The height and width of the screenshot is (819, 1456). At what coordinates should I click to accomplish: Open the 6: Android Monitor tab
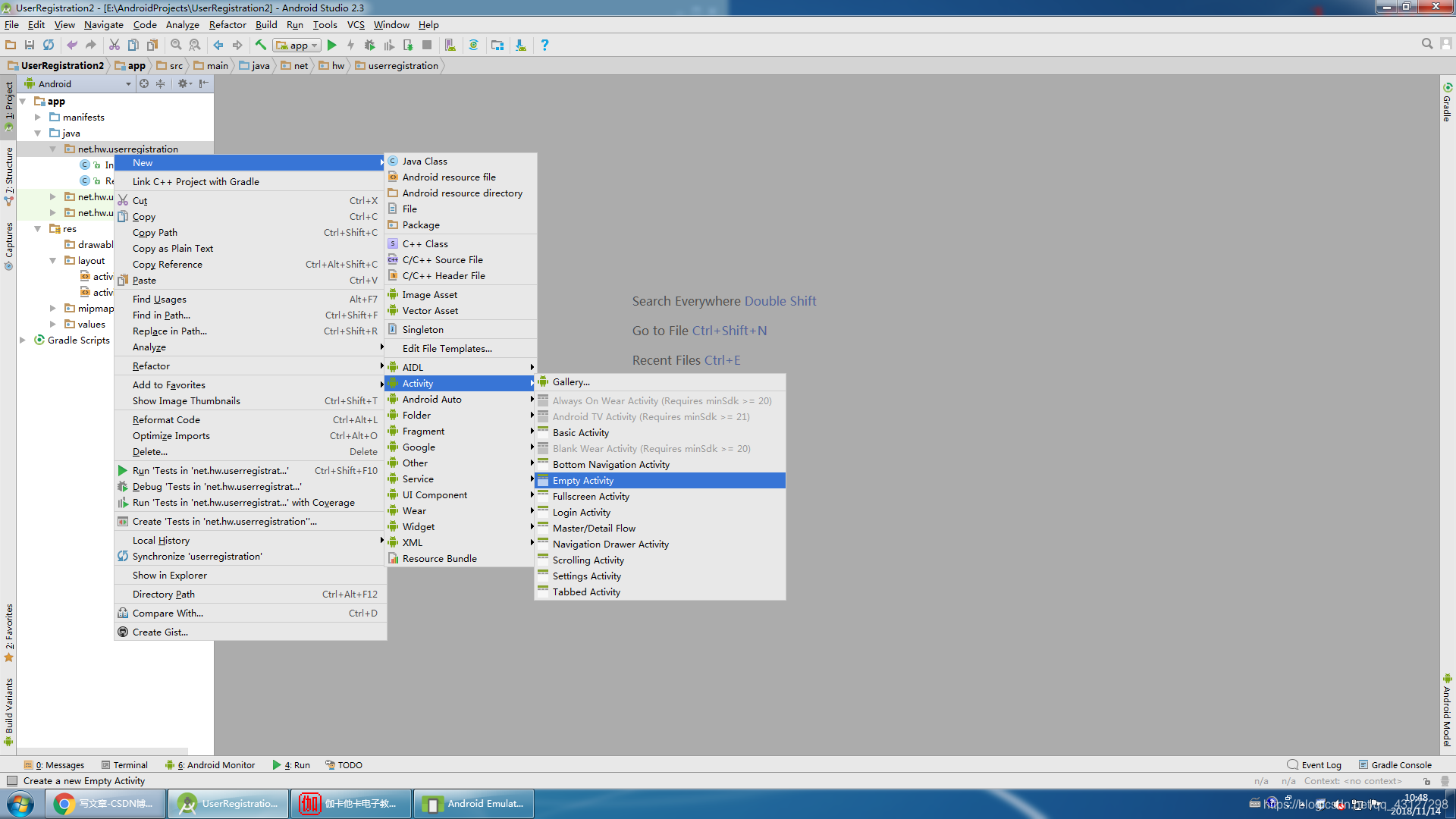click(210, 764)
